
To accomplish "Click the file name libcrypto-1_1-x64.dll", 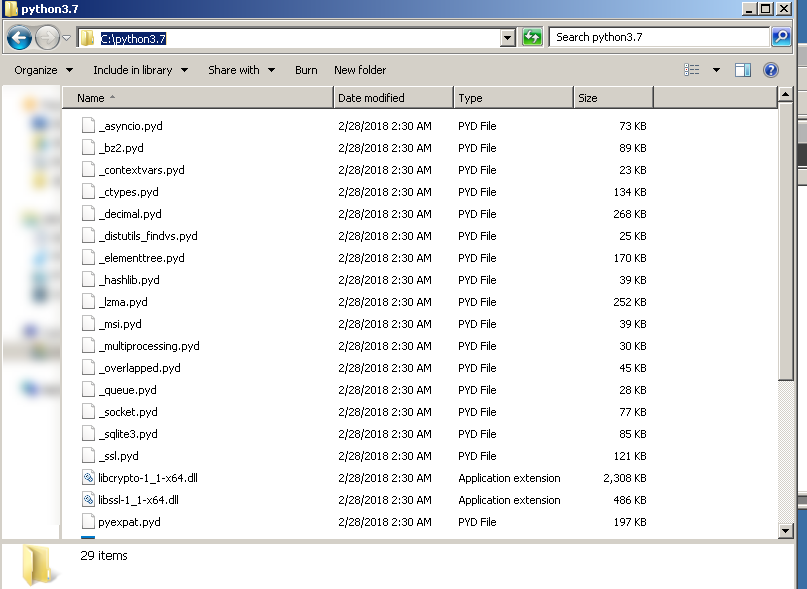I will (x=148, y=478).
